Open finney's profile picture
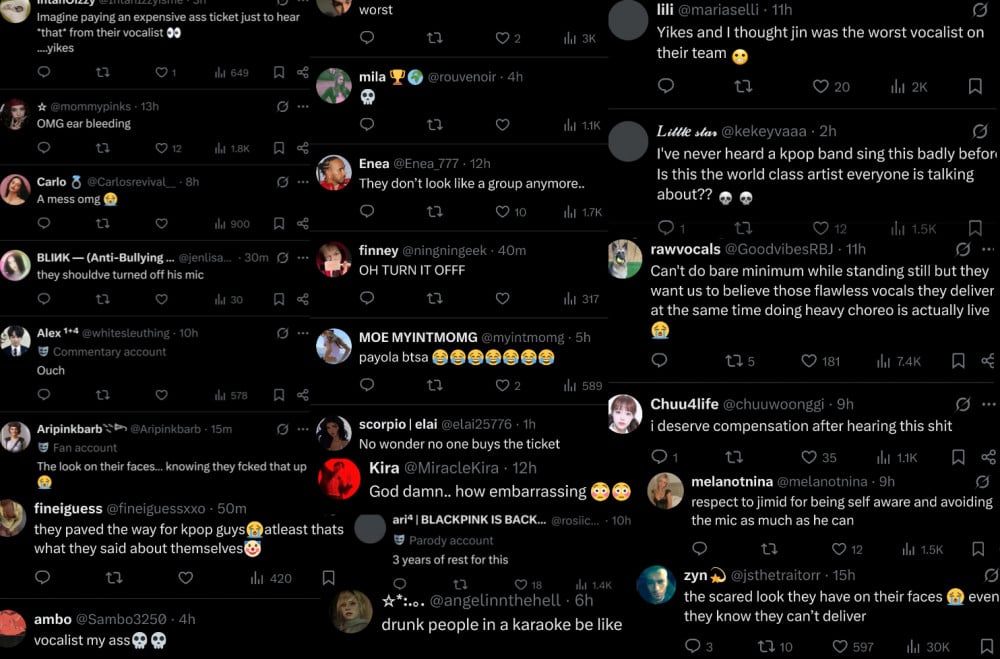The image size is (1000, 659). pyautogui.click(x=334, y=260)
